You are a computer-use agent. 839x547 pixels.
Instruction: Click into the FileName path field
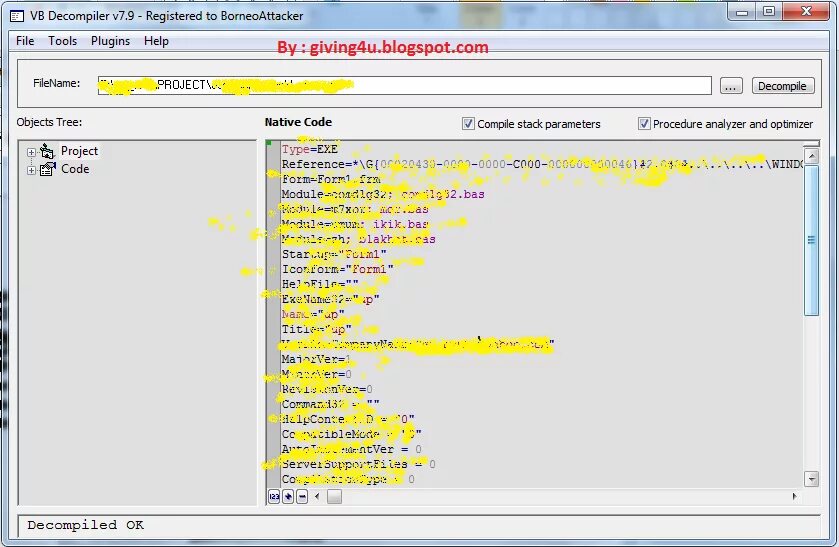pos(405,85)
